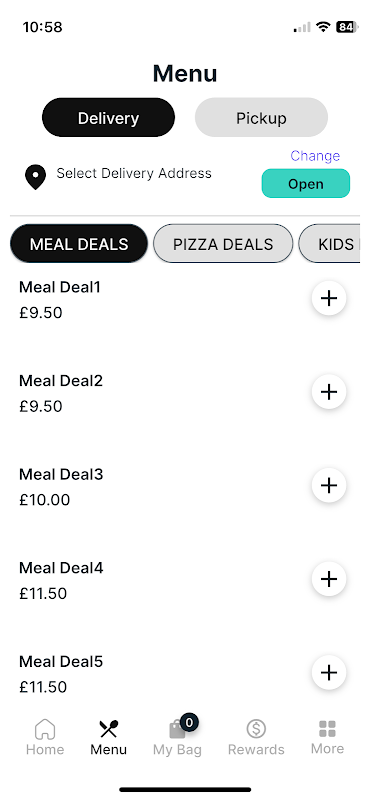Add Meal Deal5 with plus icon
This screenshot has height=800, width=370.
329,672
